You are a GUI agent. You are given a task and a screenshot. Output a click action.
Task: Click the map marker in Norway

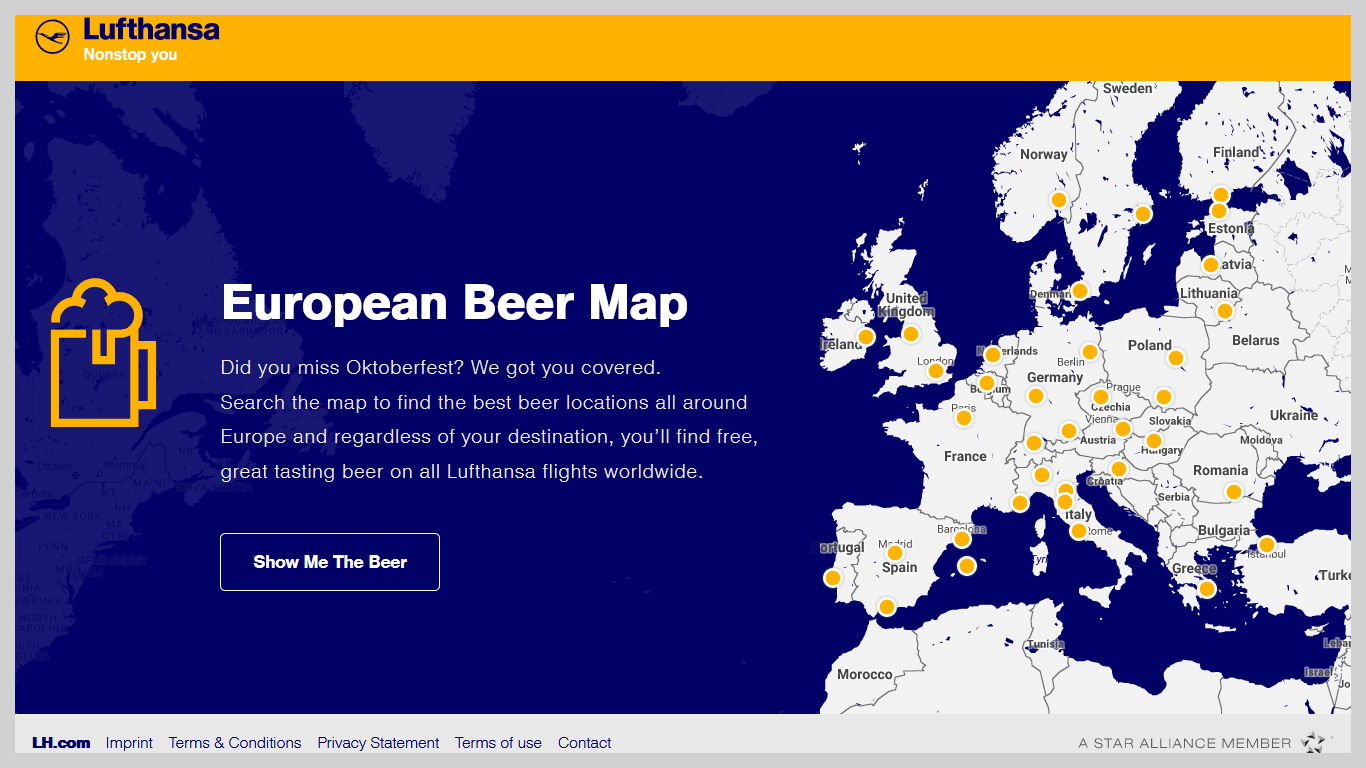[x=1058, y=200]
